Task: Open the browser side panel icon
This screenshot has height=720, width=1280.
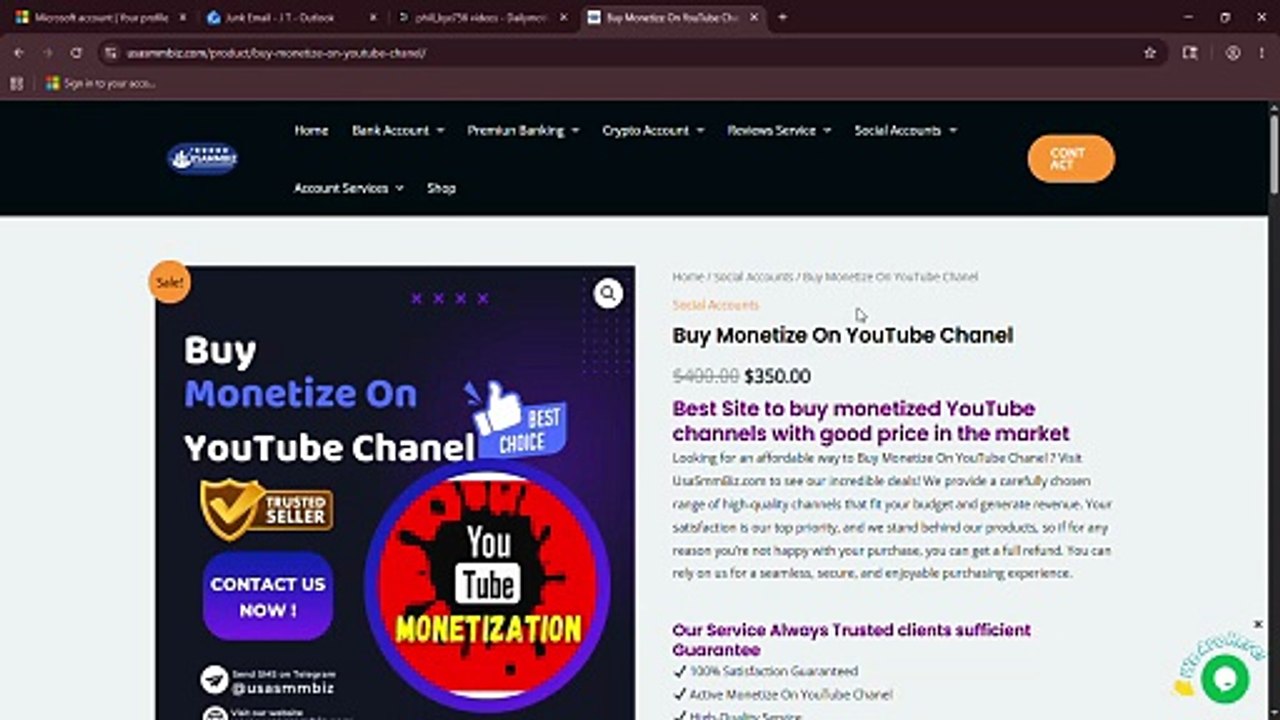Action: [x=1190, y=52]
